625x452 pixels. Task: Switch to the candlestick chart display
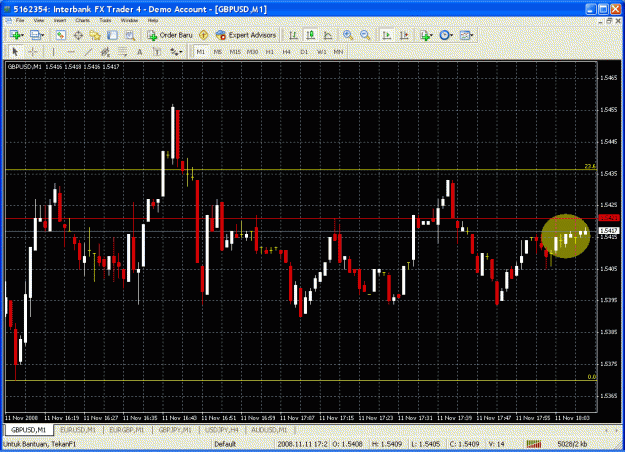311,35
